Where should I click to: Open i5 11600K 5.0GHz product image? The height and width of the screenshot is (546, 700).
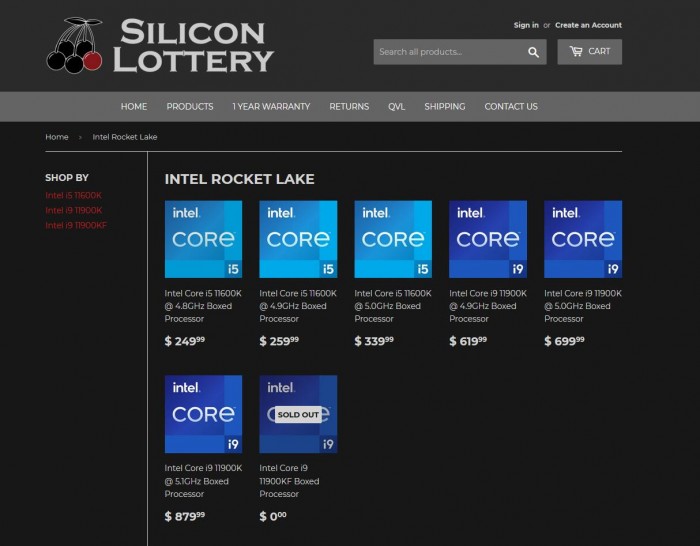point(393,239)
